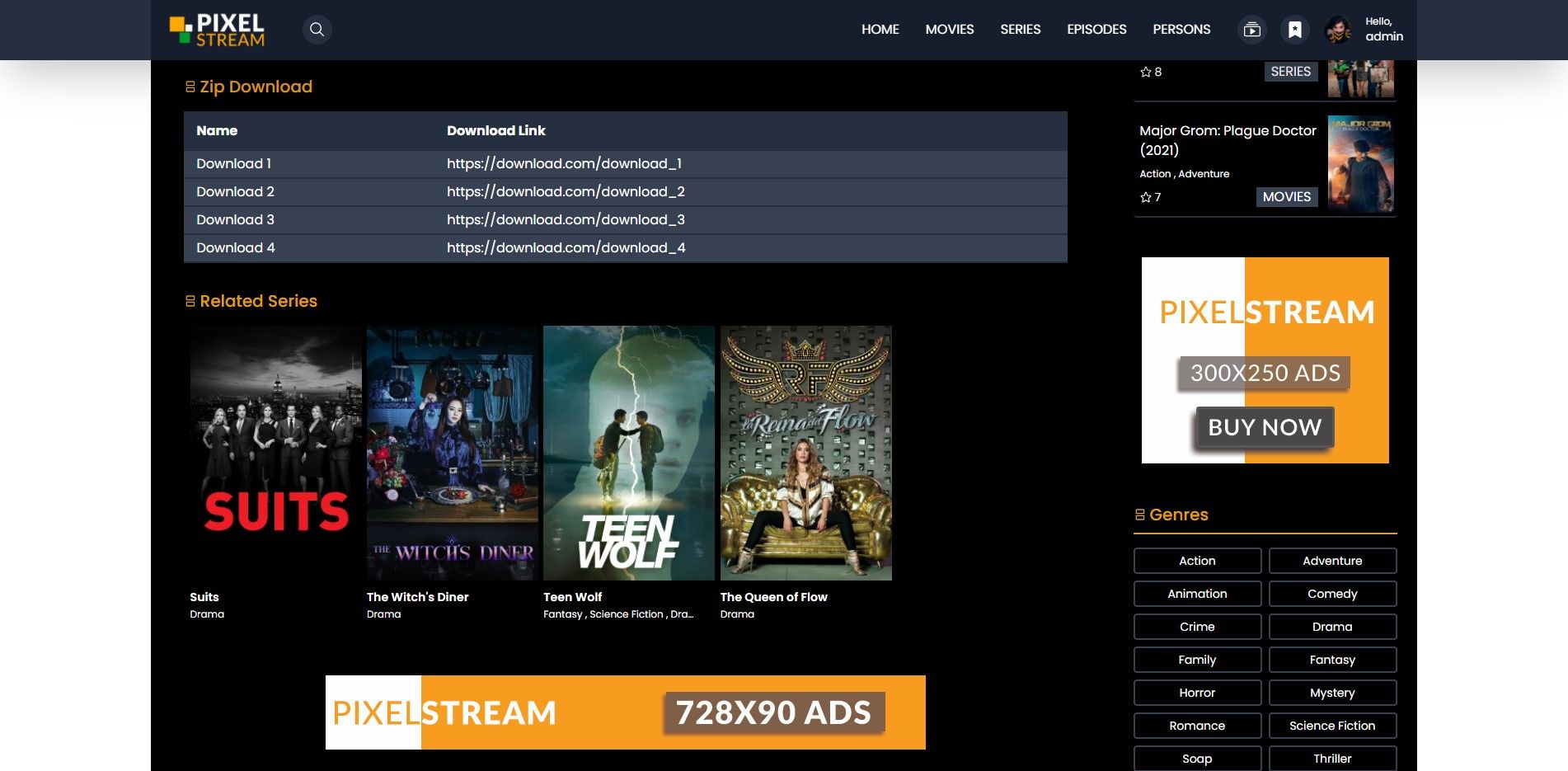Click the star rating 7 icon
Screen dimensions: 1568x771
(1145, 197)
